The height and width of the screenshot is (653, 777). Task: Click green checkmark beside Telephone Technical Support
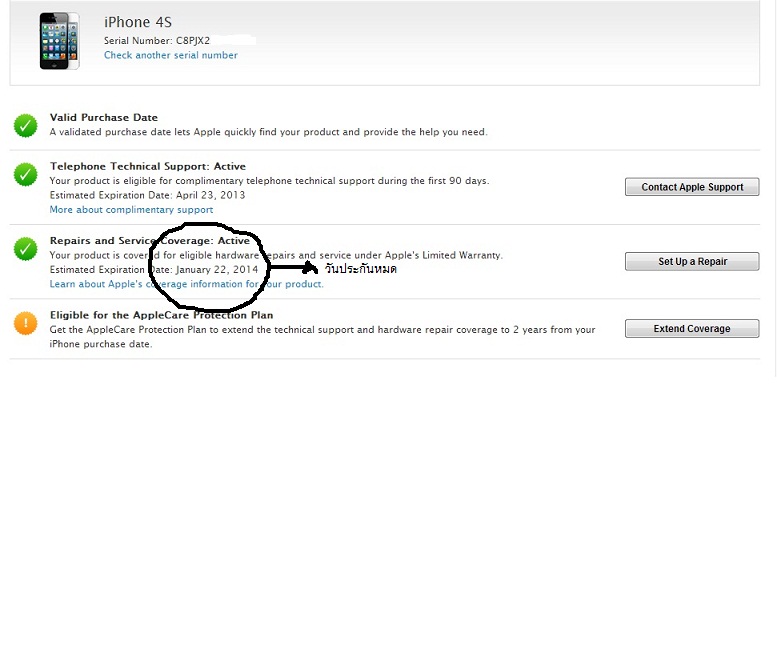coord(26,174)
